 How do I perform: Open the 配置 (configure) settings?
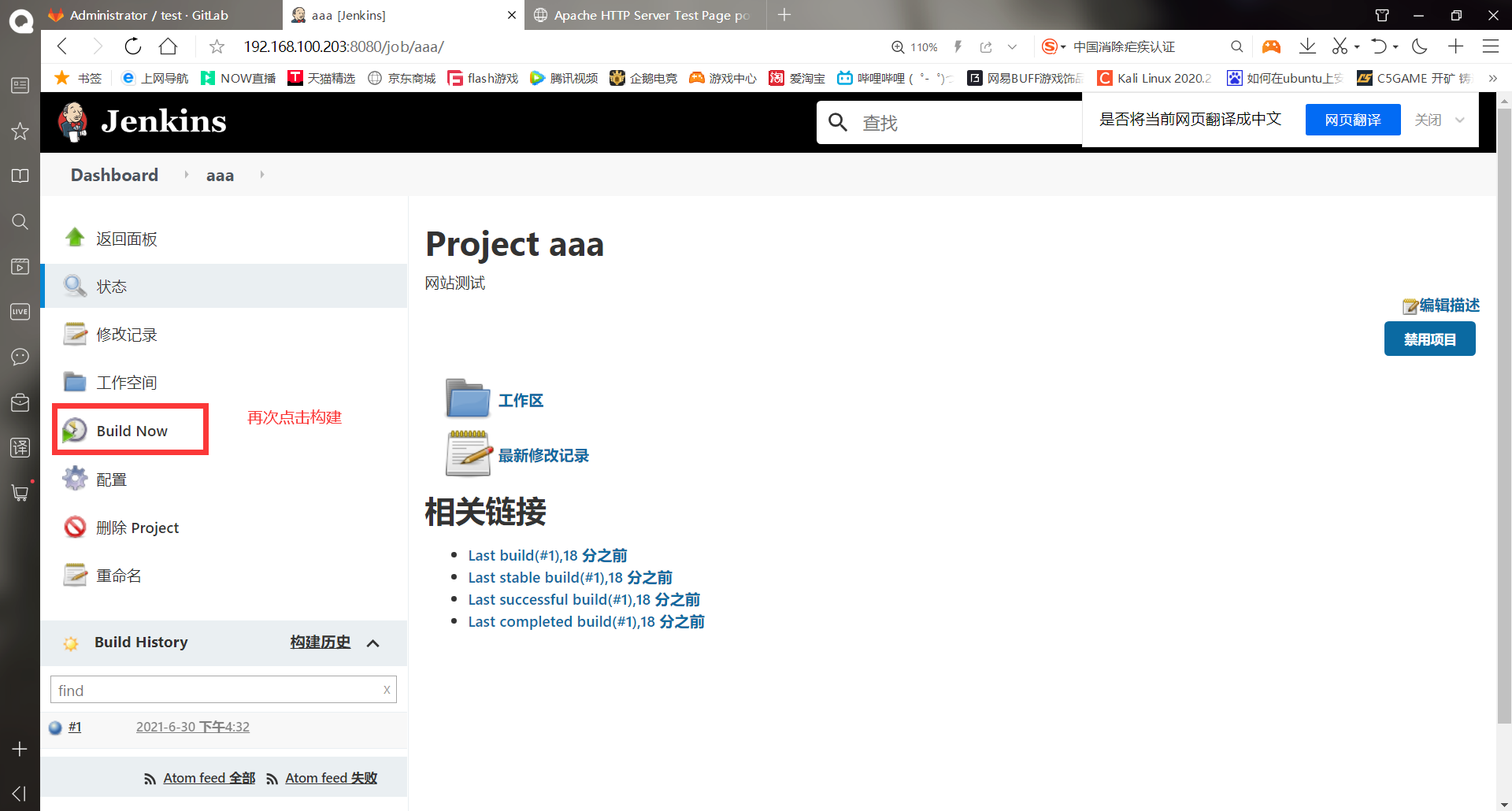click(111, 478)
